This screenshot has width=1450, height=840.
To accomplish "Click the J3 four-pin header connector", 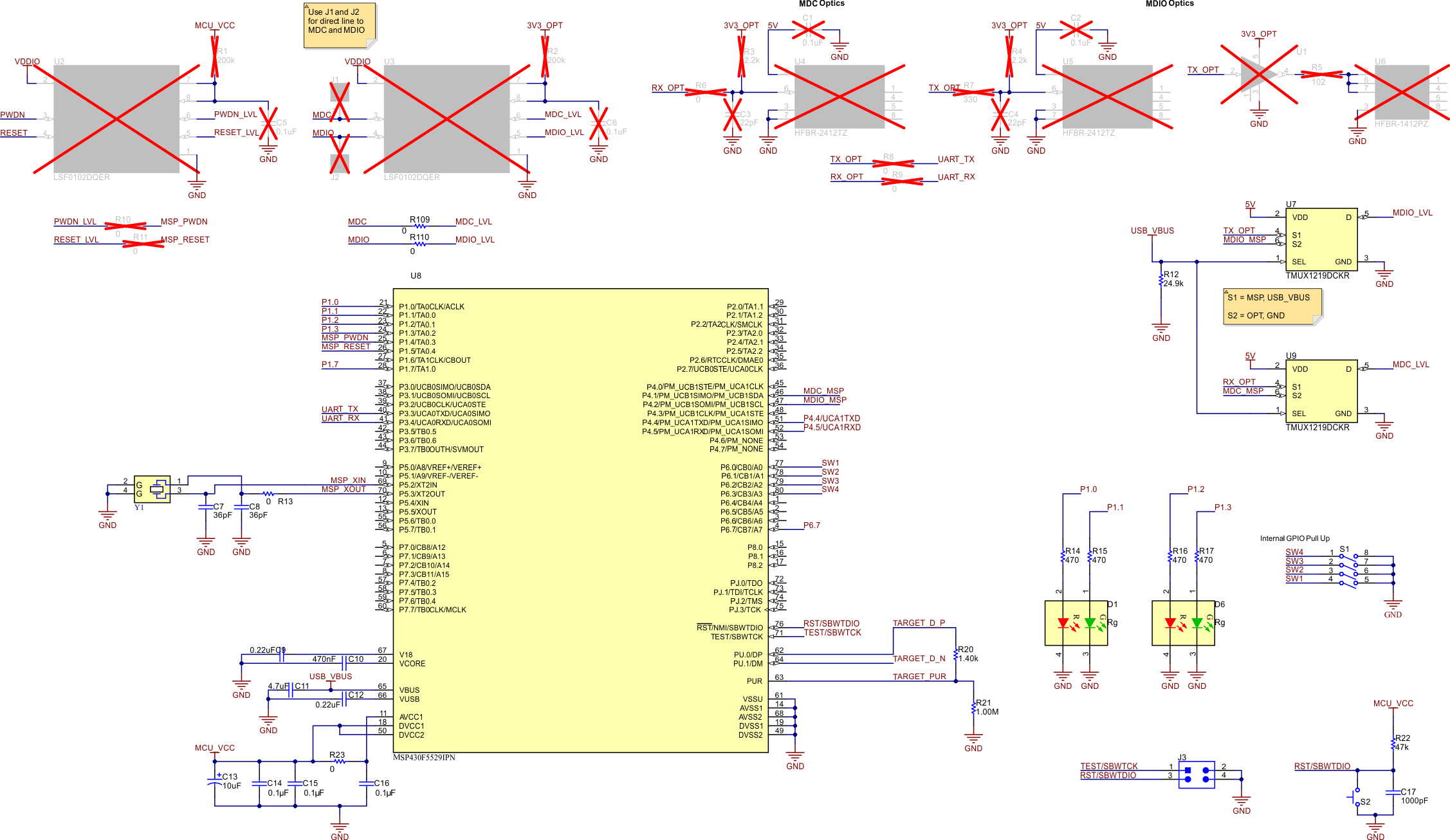I will pos(1196,774).
